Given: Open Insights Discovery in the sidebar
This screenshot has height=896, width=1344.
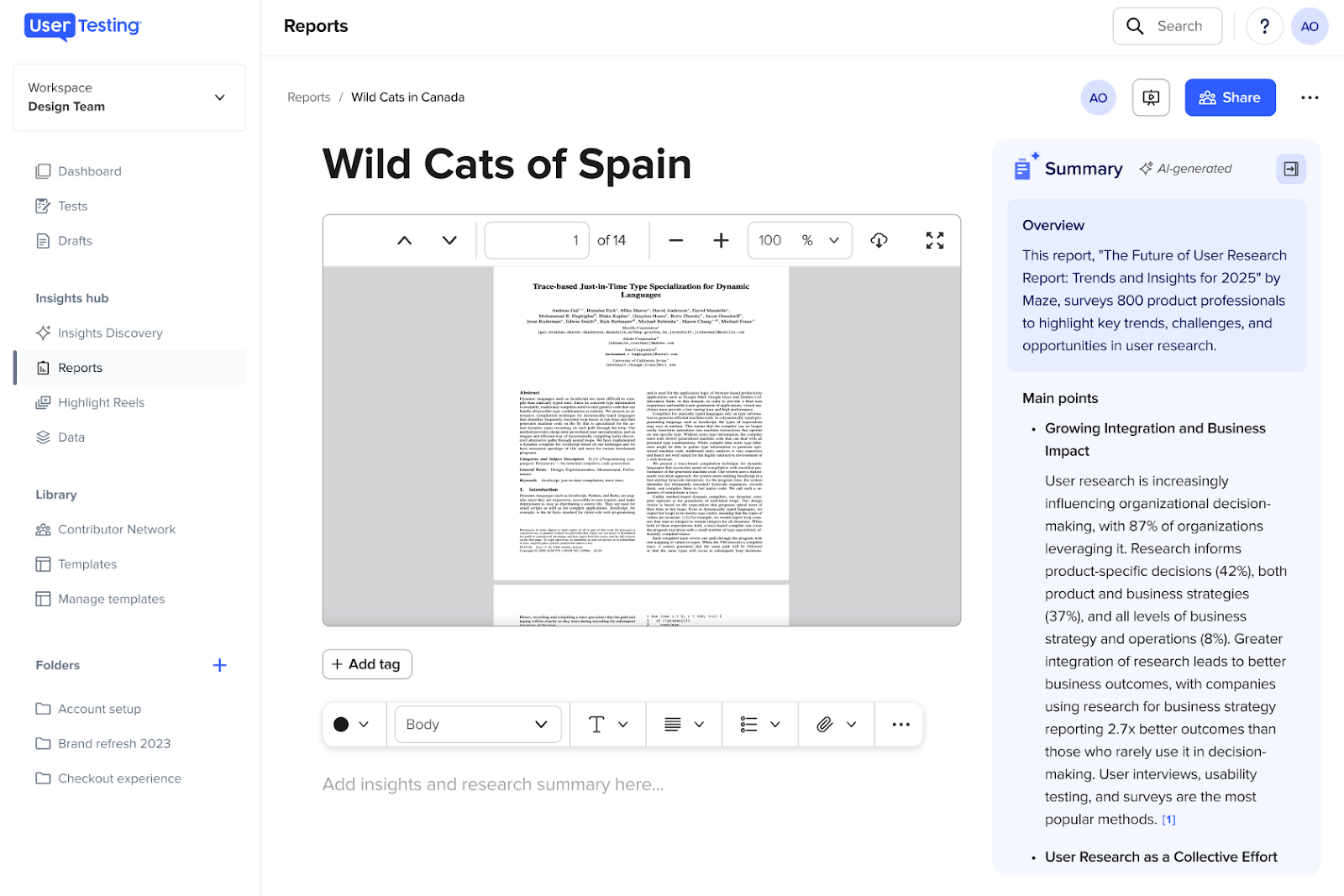Looking at the screenshot, I should (110, 333).
